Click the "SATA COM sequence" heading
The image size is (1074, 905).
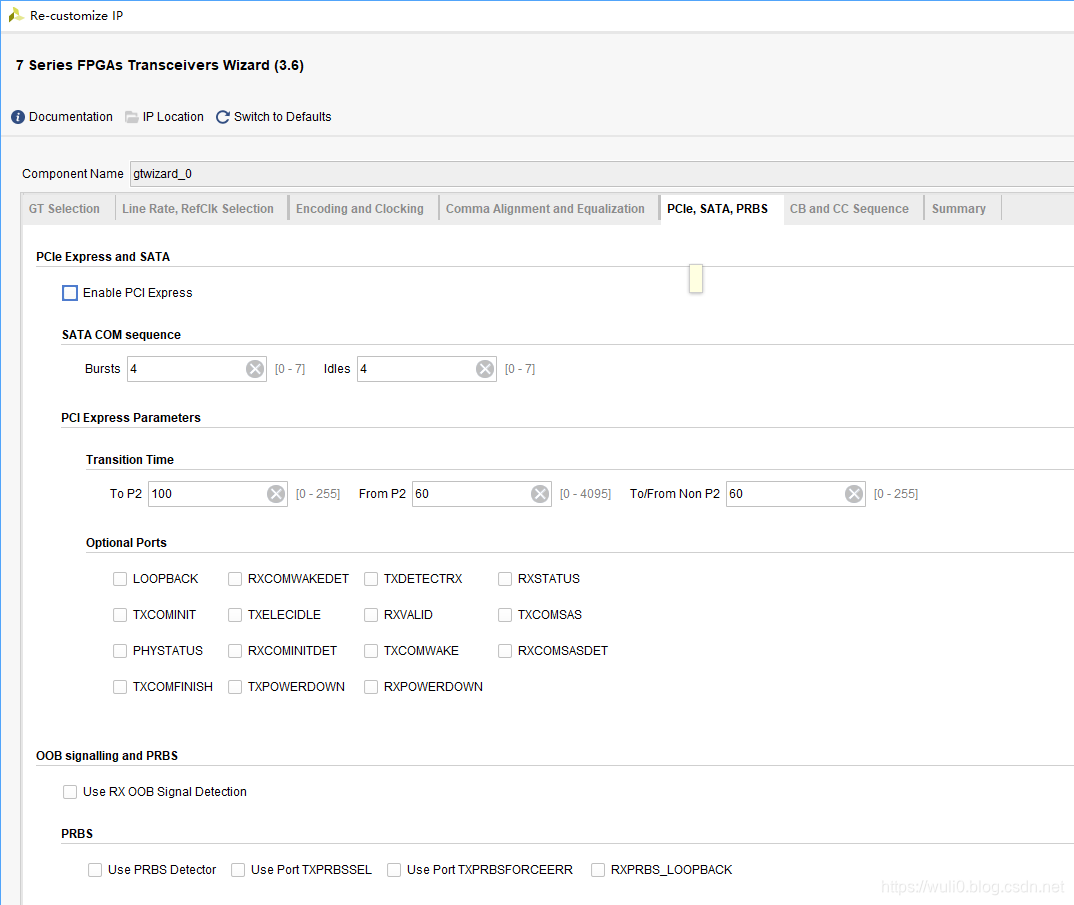121,335
